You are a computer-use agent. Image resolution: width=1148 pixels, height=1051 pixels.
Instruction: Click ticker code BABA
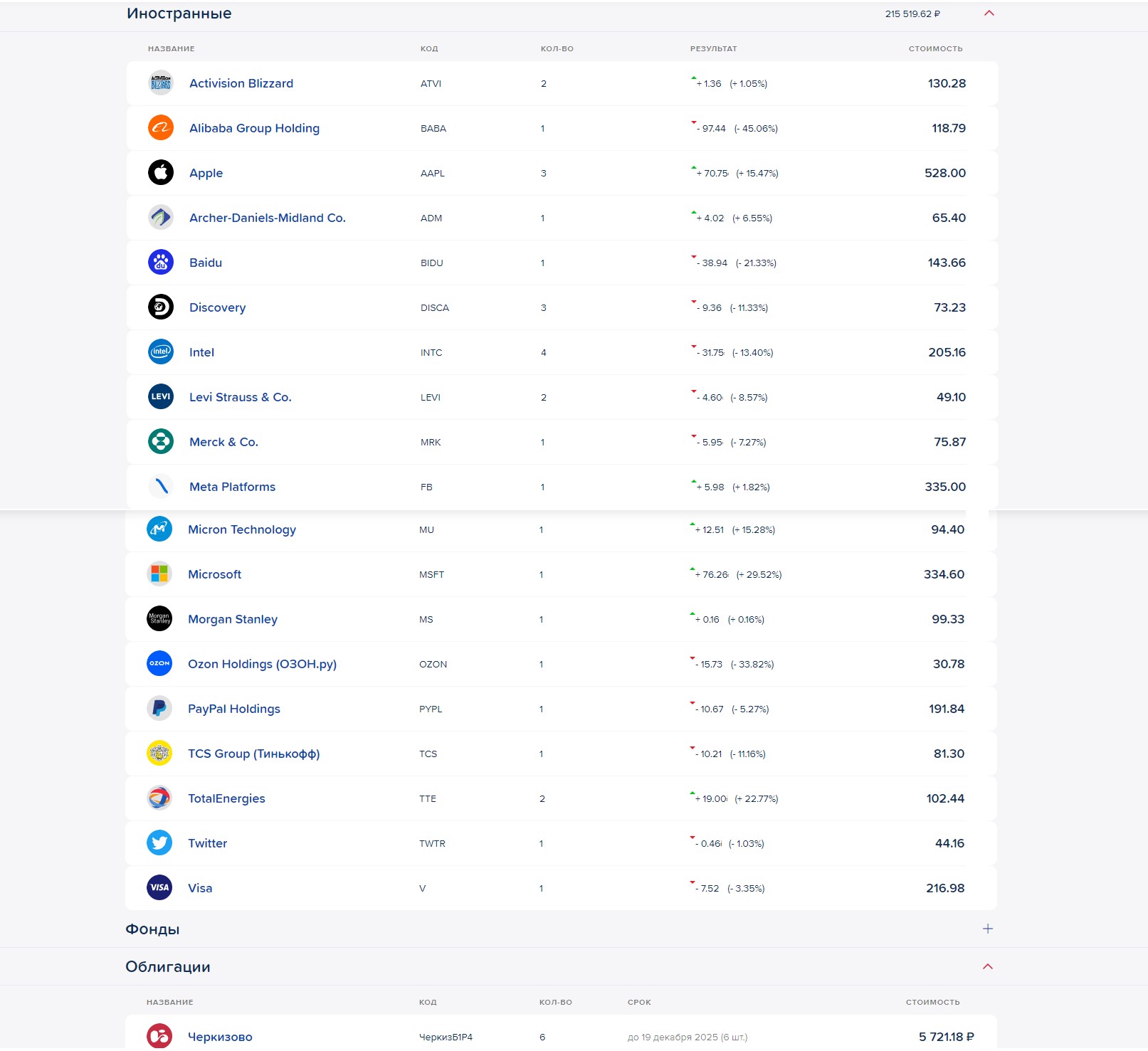(433, 128)
